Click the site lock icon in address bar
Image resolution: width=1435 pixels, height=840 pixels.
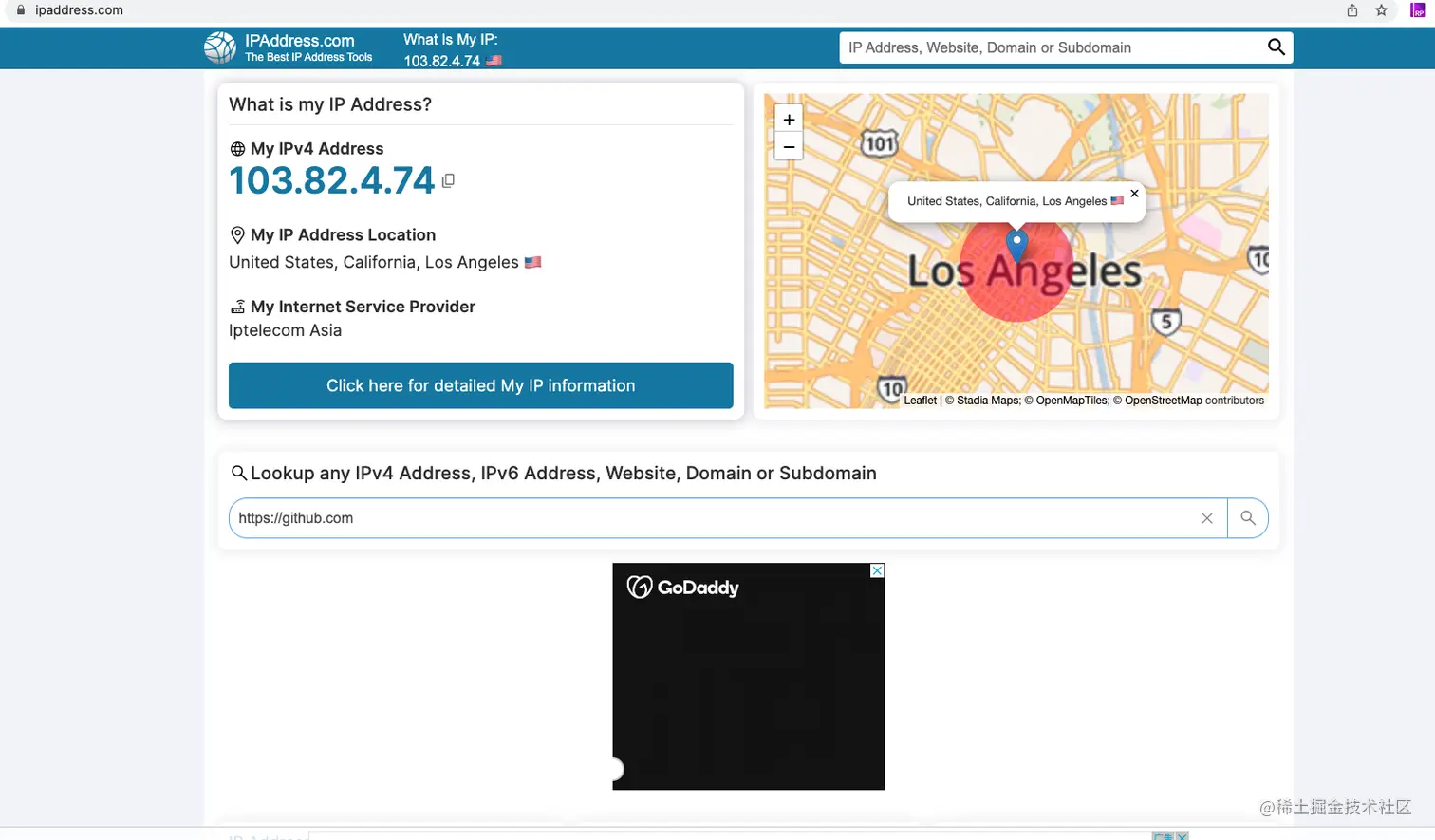21,10
